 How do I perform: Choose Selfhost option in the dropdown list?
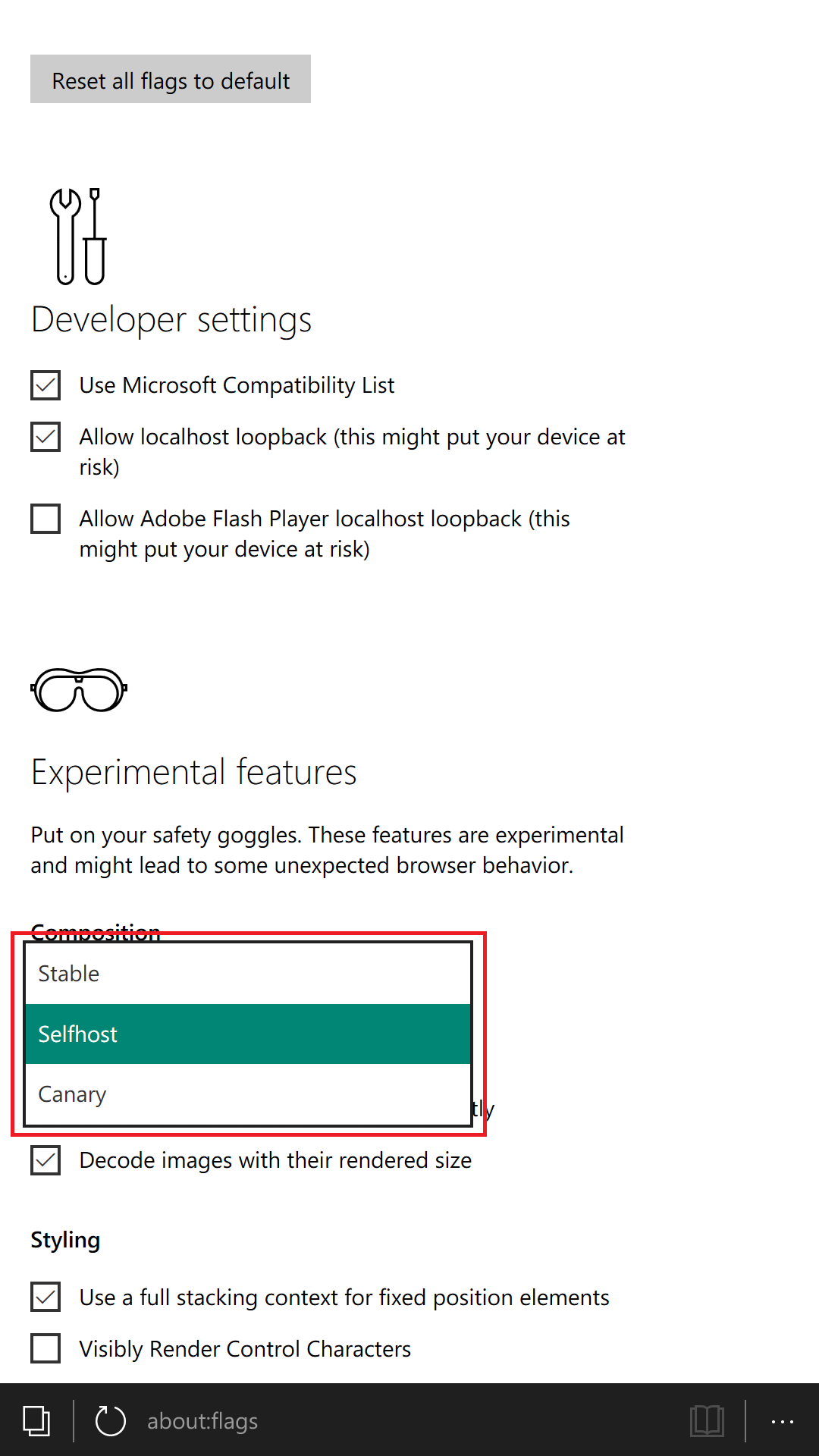point(248,1034)
